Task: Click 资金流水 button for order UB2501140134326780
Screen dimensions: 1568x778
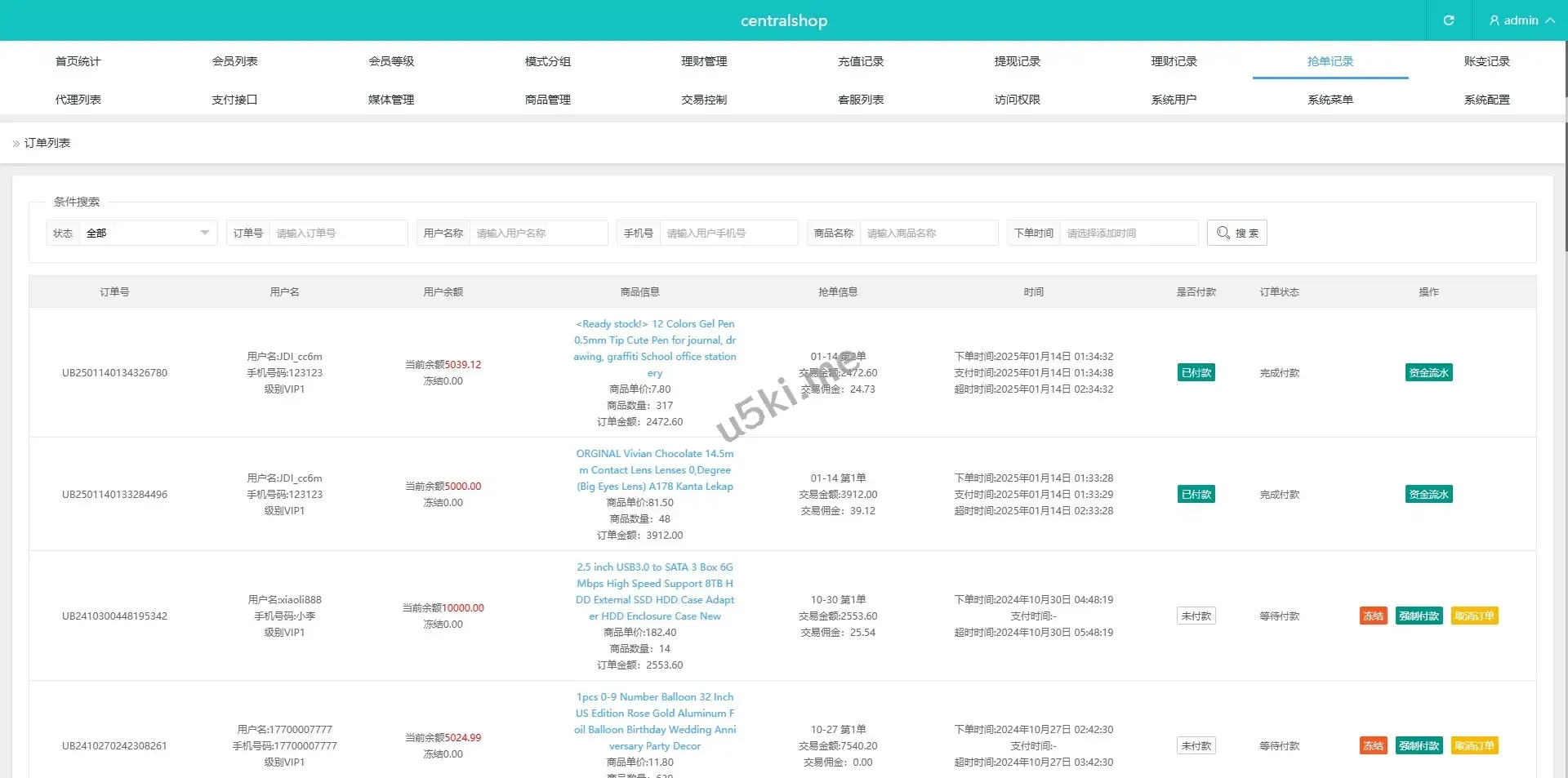Action: tap(1428, 373)
